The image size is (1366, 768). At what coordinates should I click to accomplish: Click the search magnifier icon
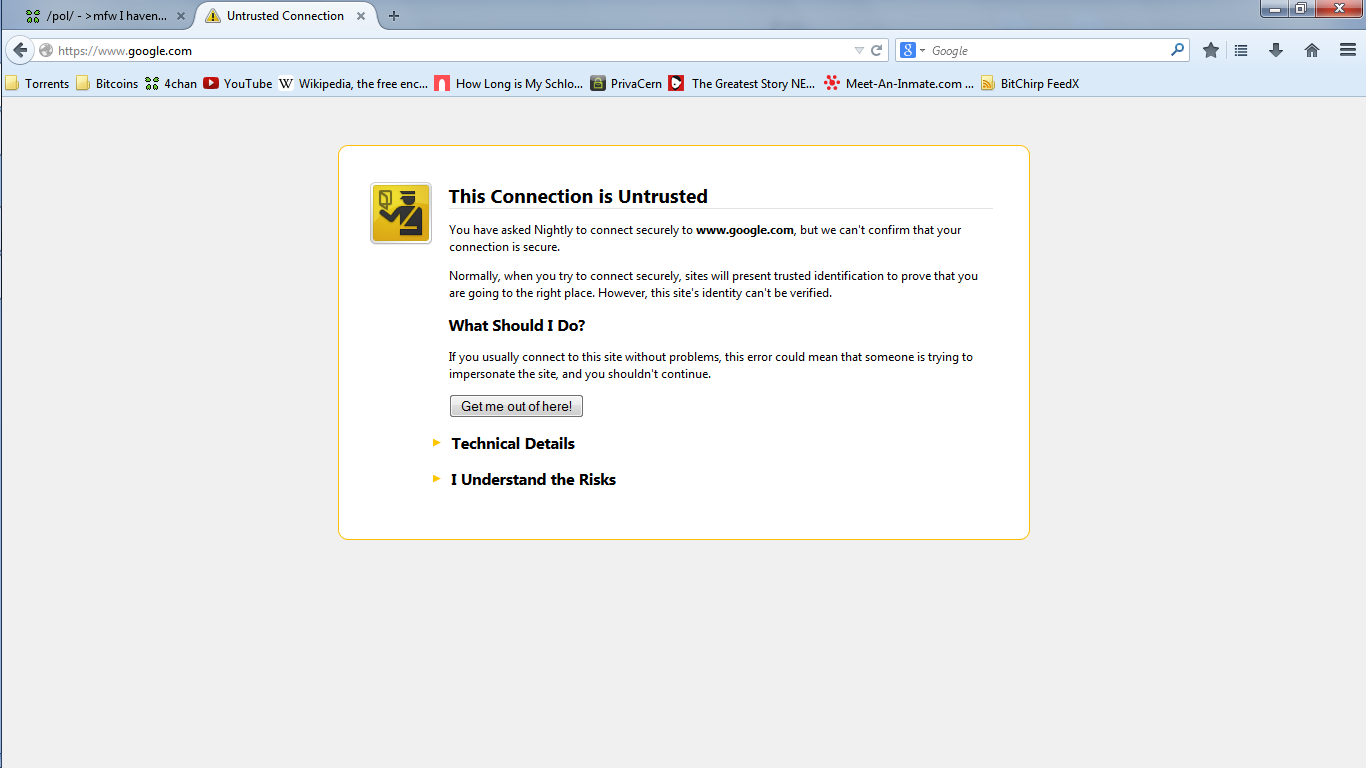1178,50
